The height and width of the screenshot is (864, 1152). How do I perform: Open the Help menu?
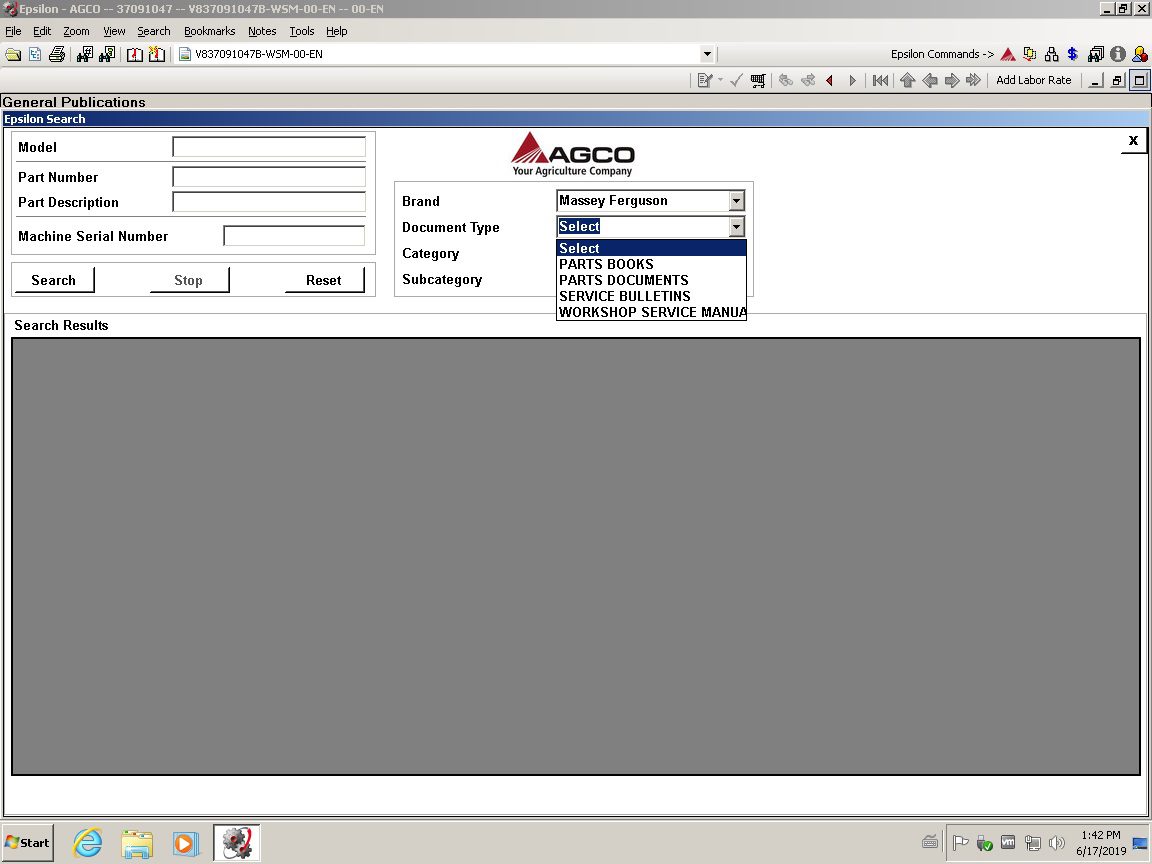point(336,31)
